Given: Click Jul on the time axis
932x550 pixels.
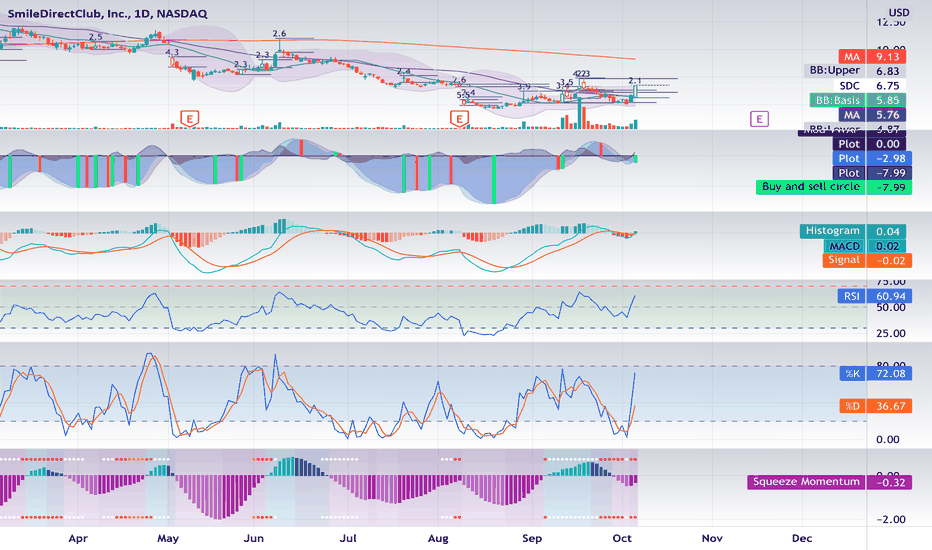Looking at the screenshot, I should coord(348,538).
